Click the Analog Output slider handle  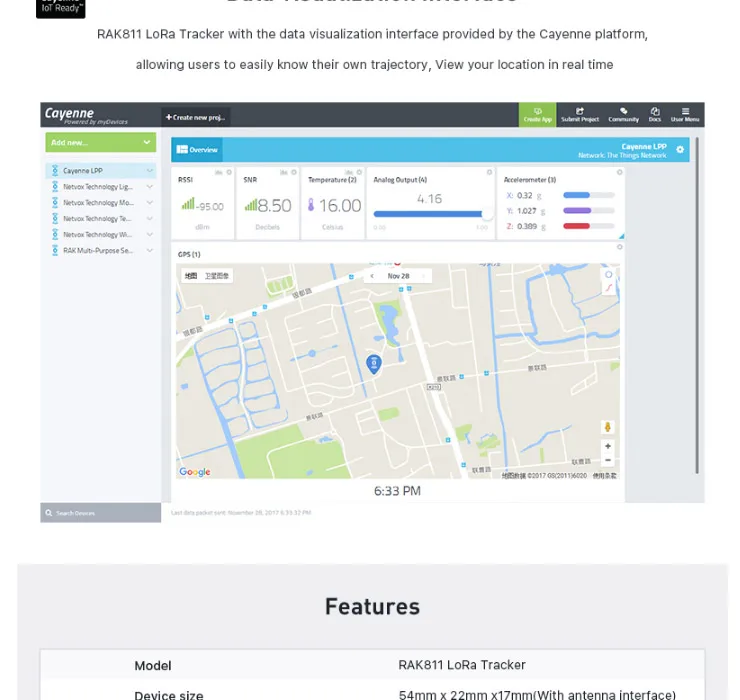487,214
